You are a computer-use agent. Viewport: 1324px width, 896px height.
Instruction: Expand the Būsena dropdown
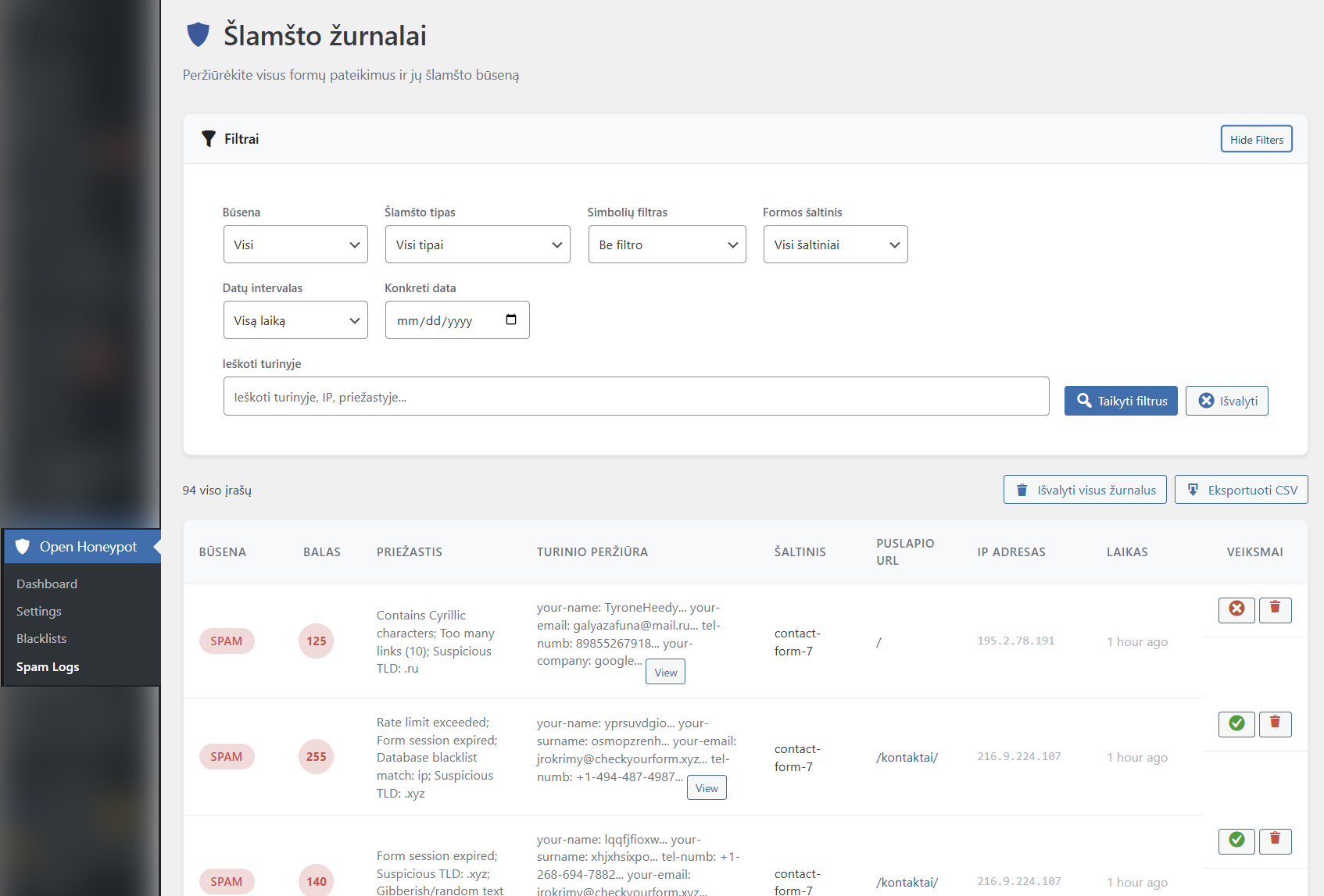pos(295,245)
